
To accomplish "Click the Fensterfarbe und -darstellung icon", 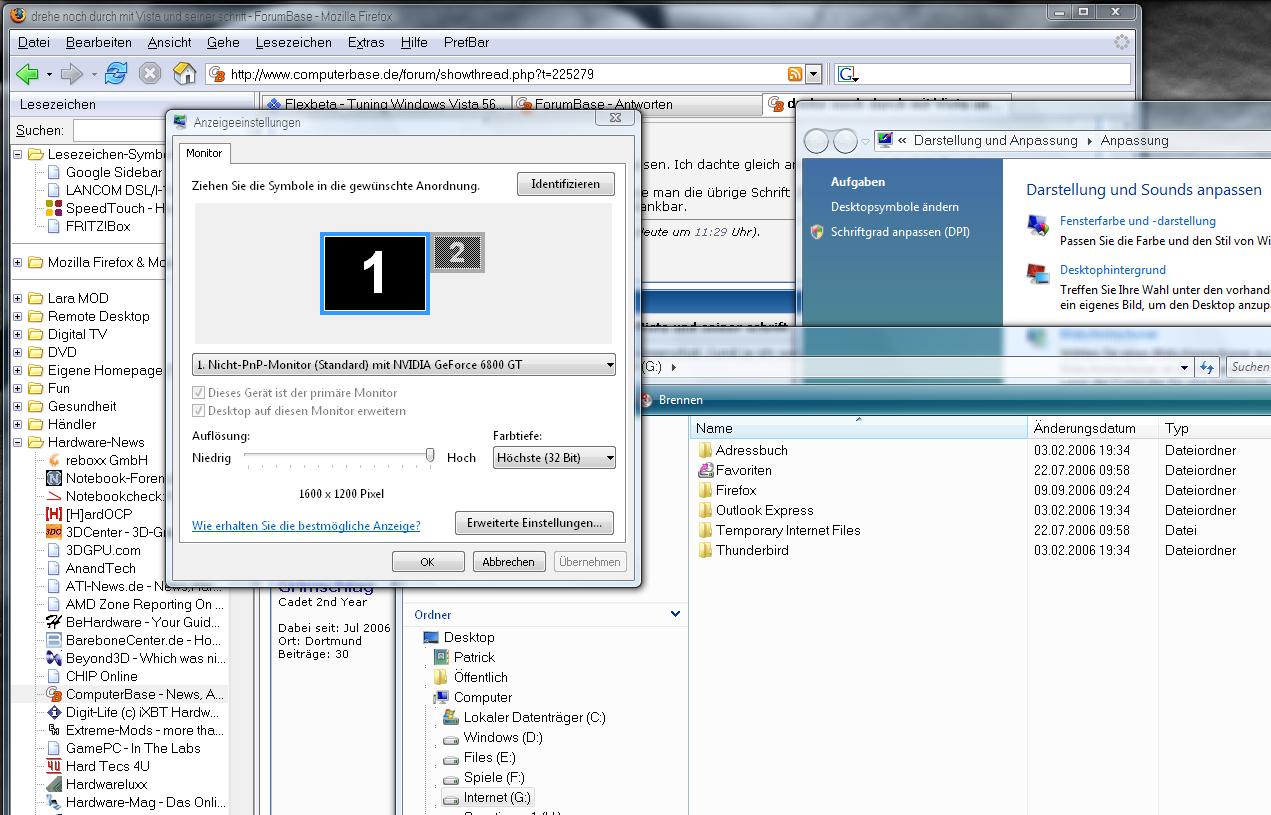I will point(1039,226).
